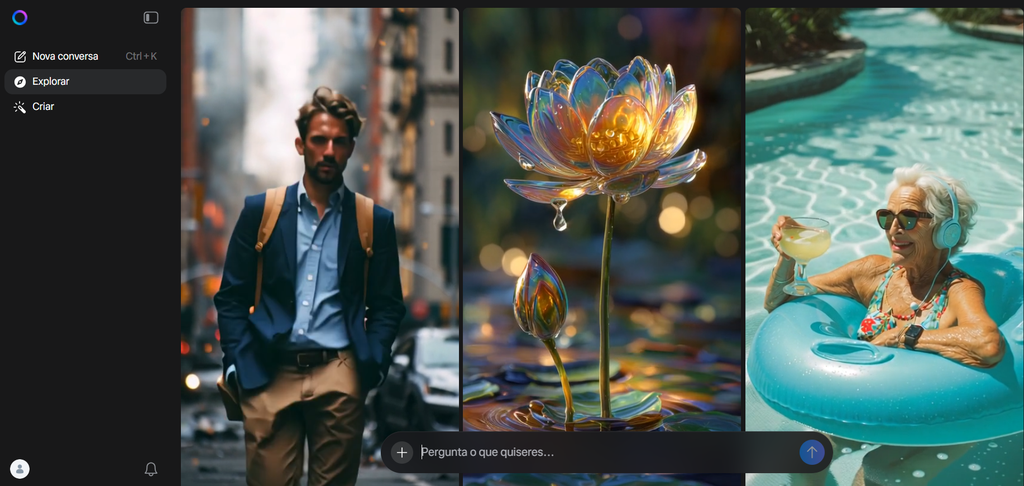The image size is (1024, 486).
Task: Open the Criar section
Action: [43, 106]
